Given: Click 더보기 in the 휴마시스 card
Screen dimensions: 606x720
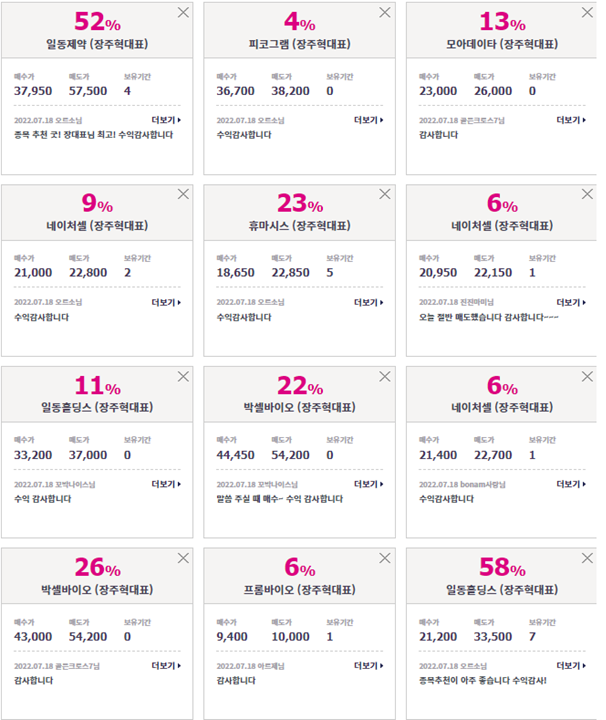Looking at the screenshot, I should coord(369,302).
